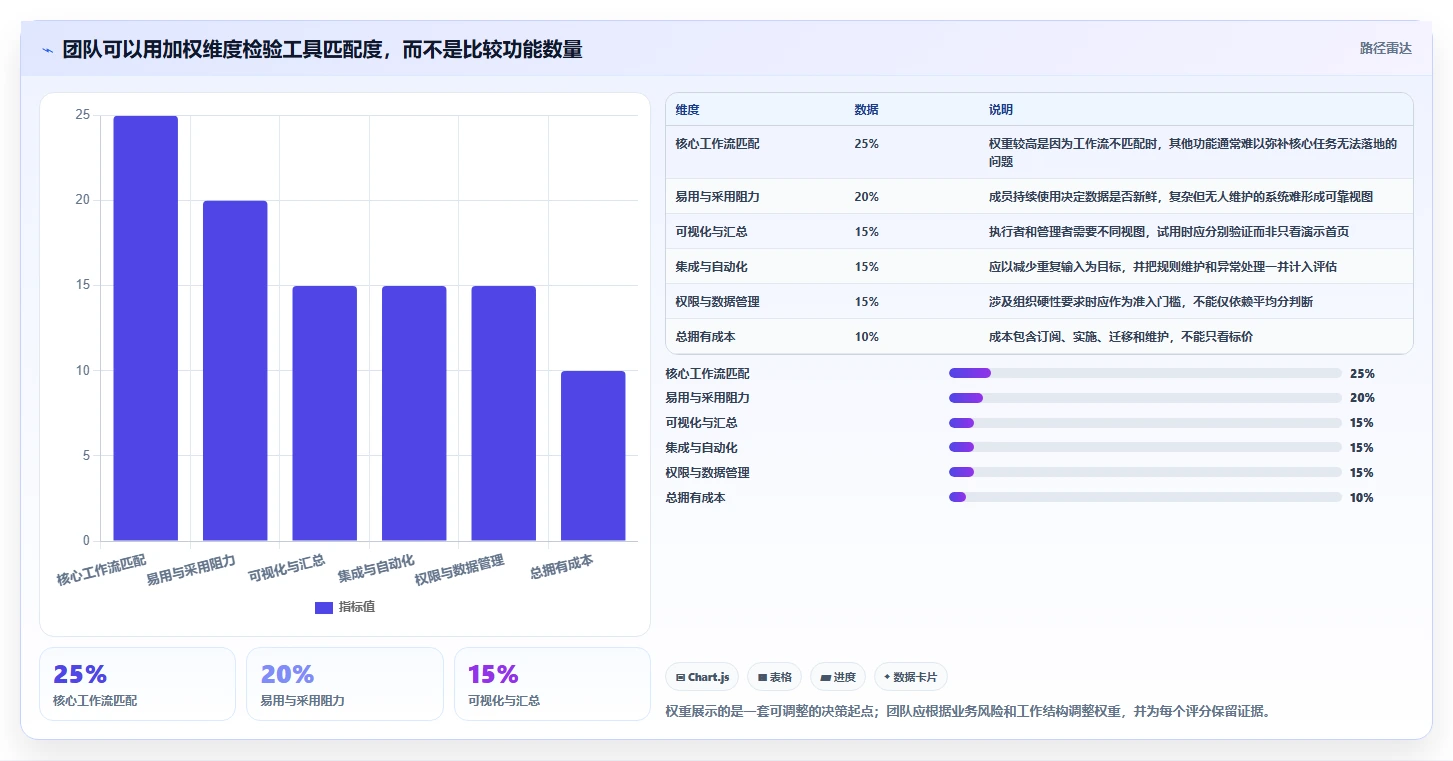Screen dimensions: 1453x761
Task: Click the 权限与数据管理 15% progress bar
Action: (1145, 472)
